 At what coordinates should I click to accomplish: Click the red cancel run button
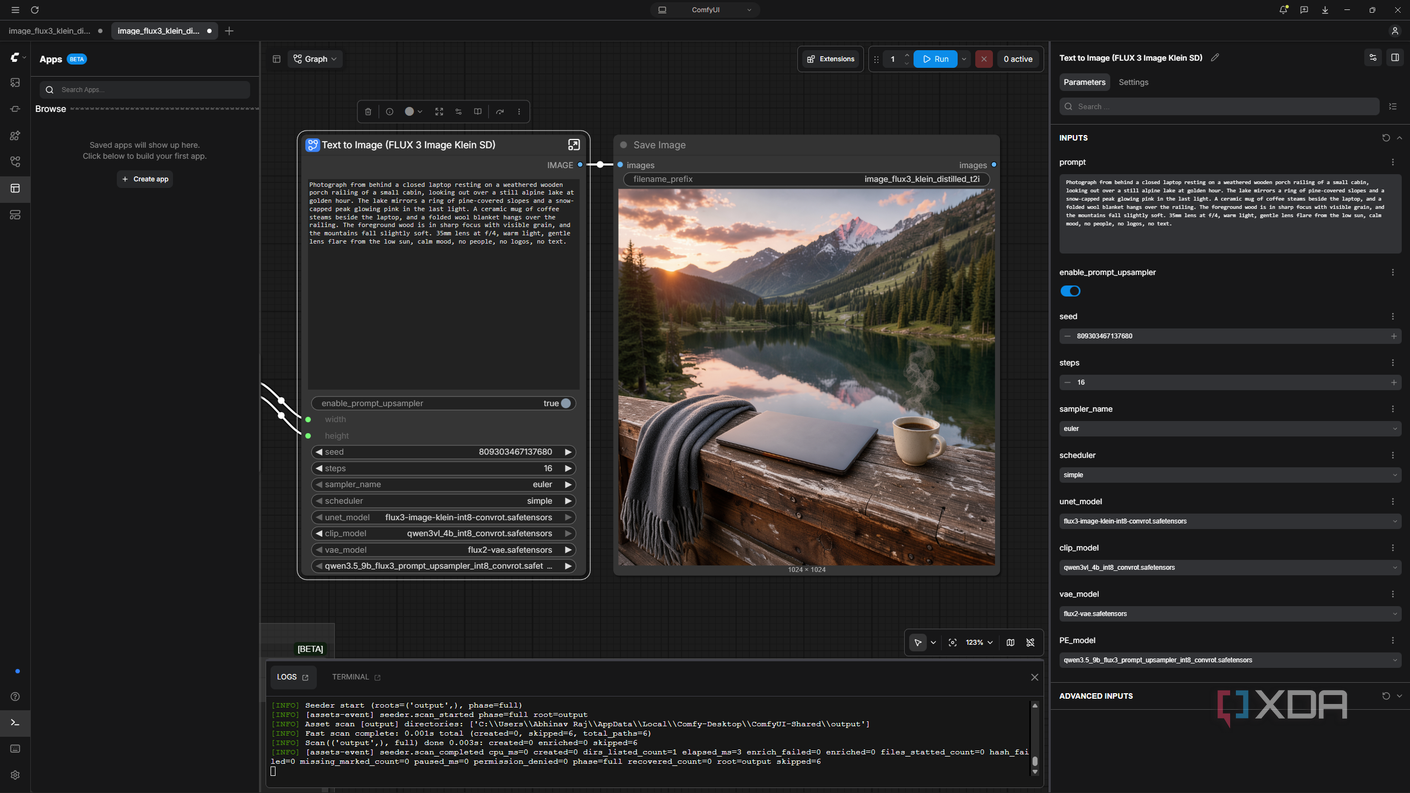[984, 59]
